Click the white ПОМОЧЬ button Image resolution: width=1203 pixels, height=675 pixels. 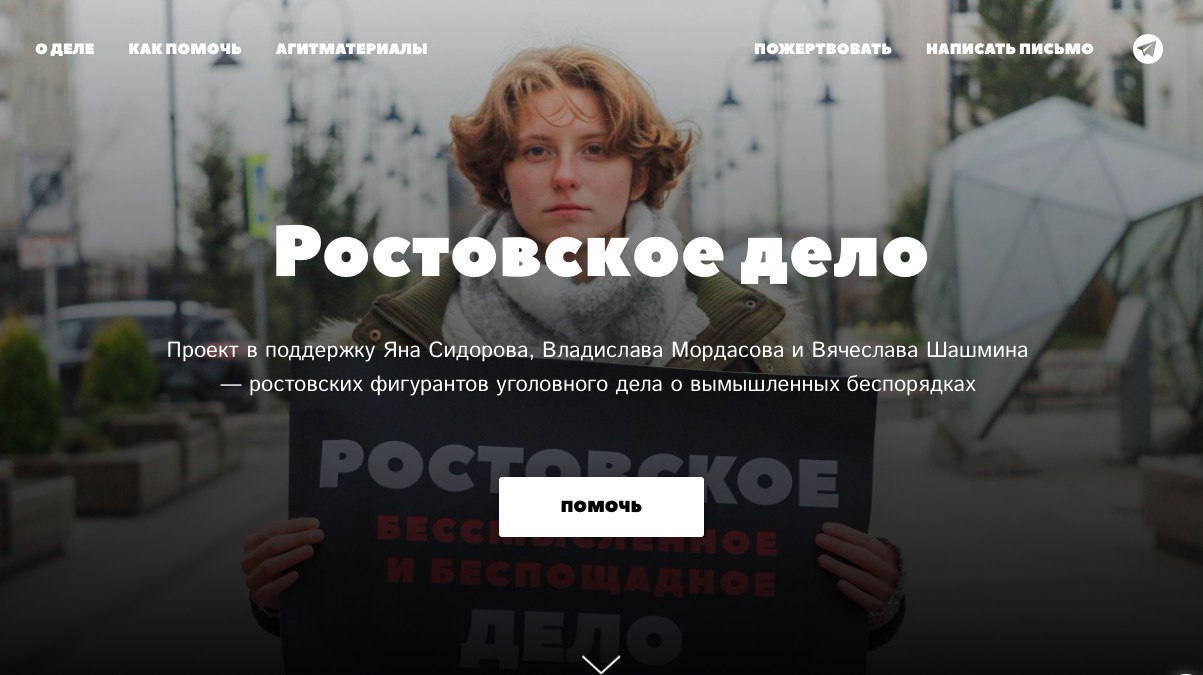pyautogui.click(x=601, y=507)
